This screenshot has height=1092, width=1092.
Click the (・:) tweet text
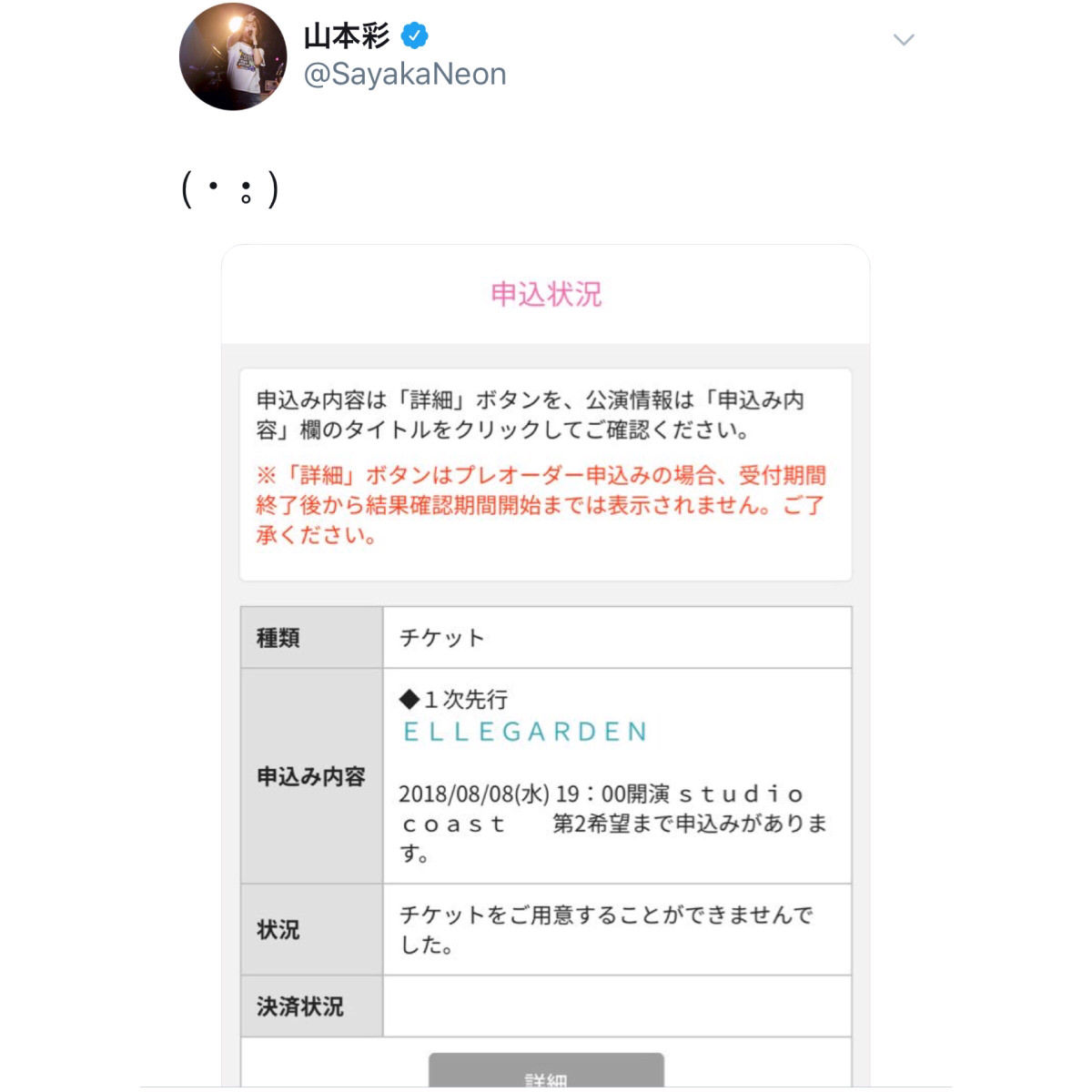(x=230, y=190)
